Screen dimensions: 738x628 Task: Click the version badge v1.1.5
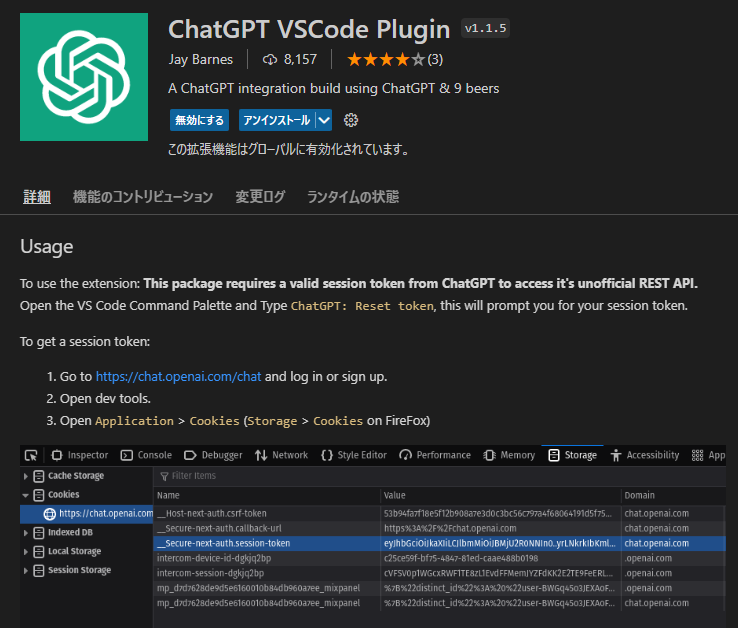485,28
